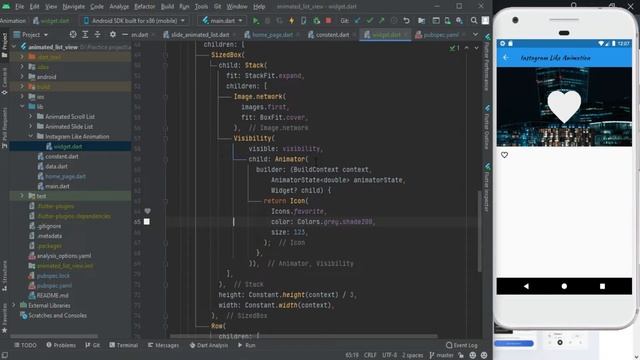The image size is (640, 360).
Task: Click the Flutter hot reload lightning icon
Action: point(291,20)
